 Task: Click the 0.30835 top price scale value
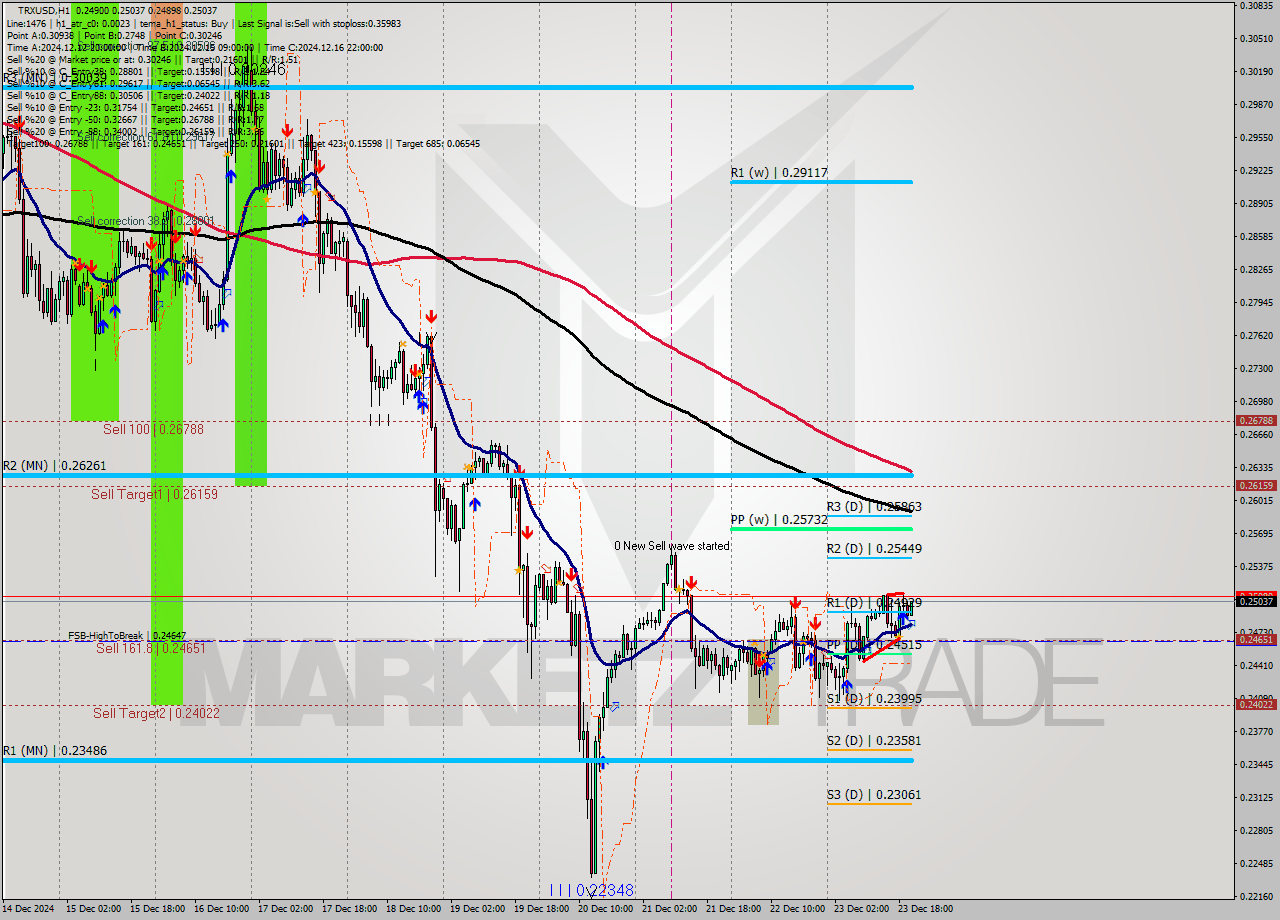tap(1257, 5)
